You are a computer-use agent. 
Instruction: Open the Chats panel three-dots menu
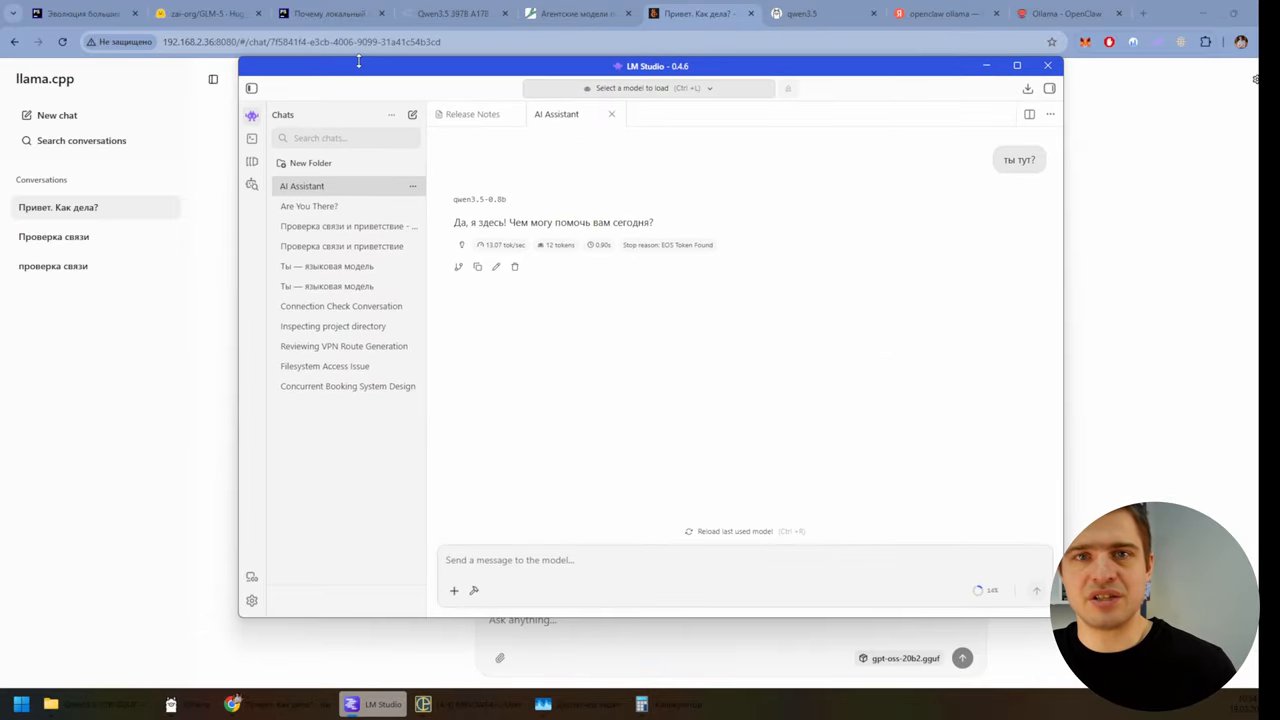[391, 115]
